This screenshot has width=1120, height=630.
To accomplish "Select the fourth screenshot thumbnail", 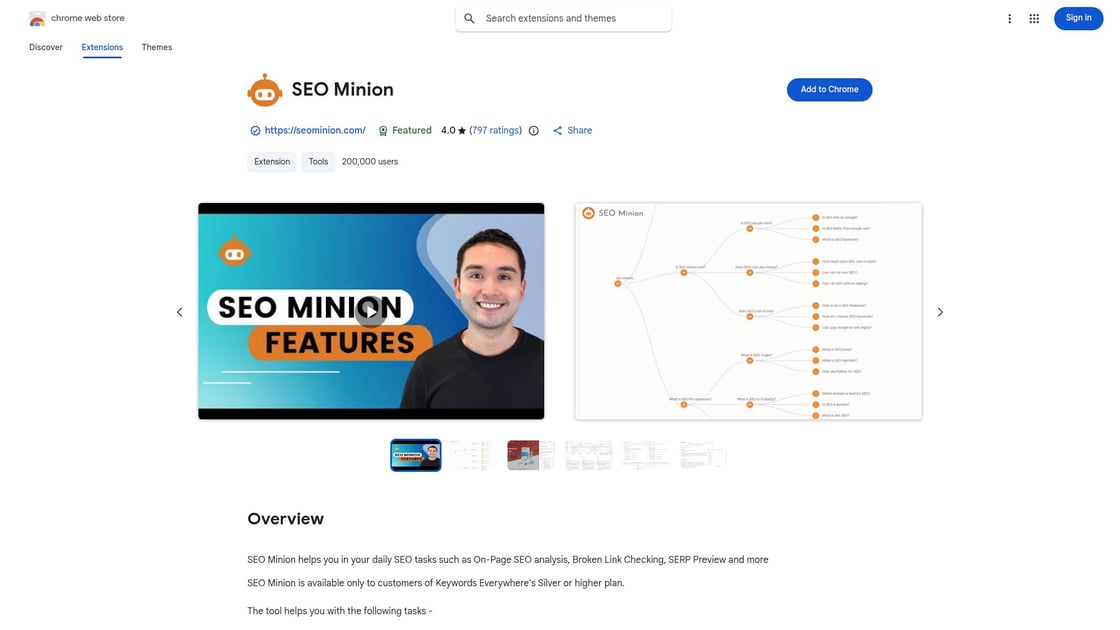I will (x=589, y=455).
